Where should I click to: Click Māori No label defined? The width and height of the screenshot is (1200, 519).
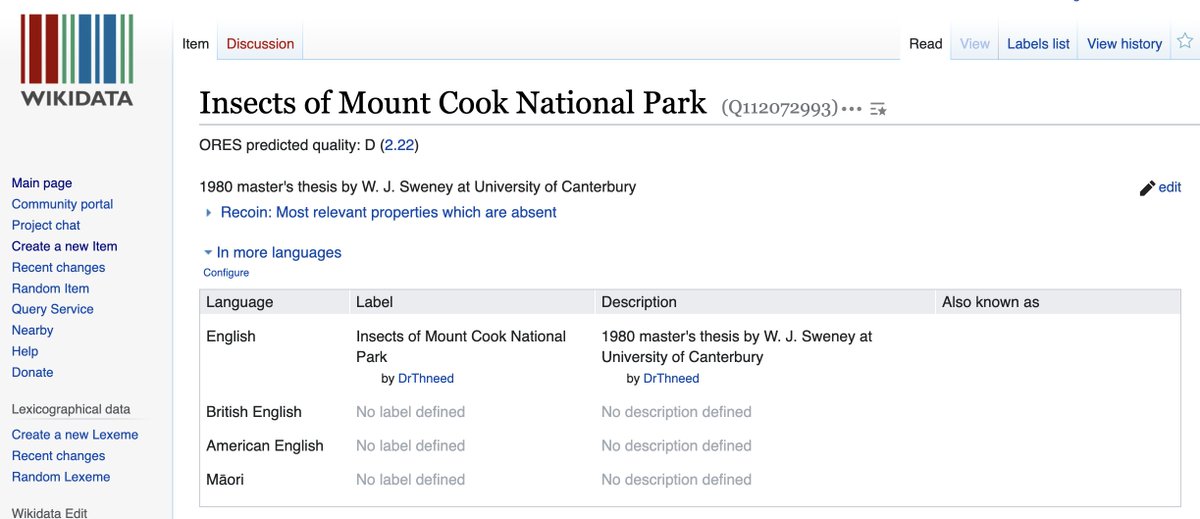click(411, 480)
